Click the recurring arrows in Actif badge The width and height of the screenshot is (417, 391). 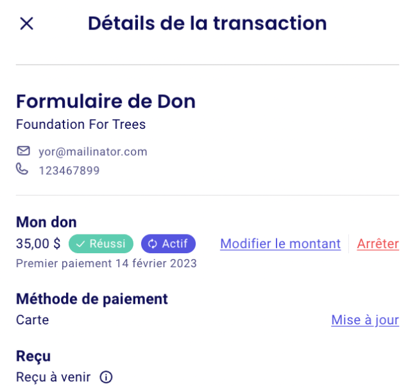click(152, 244)
